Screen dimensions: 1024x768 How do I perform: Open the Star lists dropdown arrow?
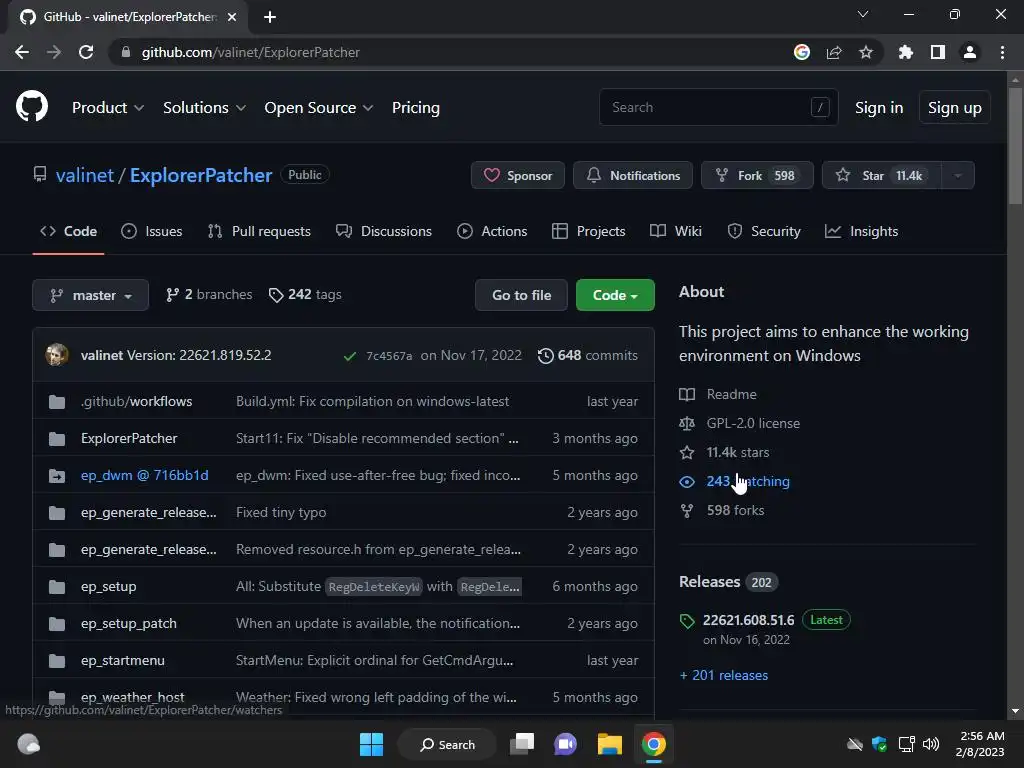click(957, 175)
